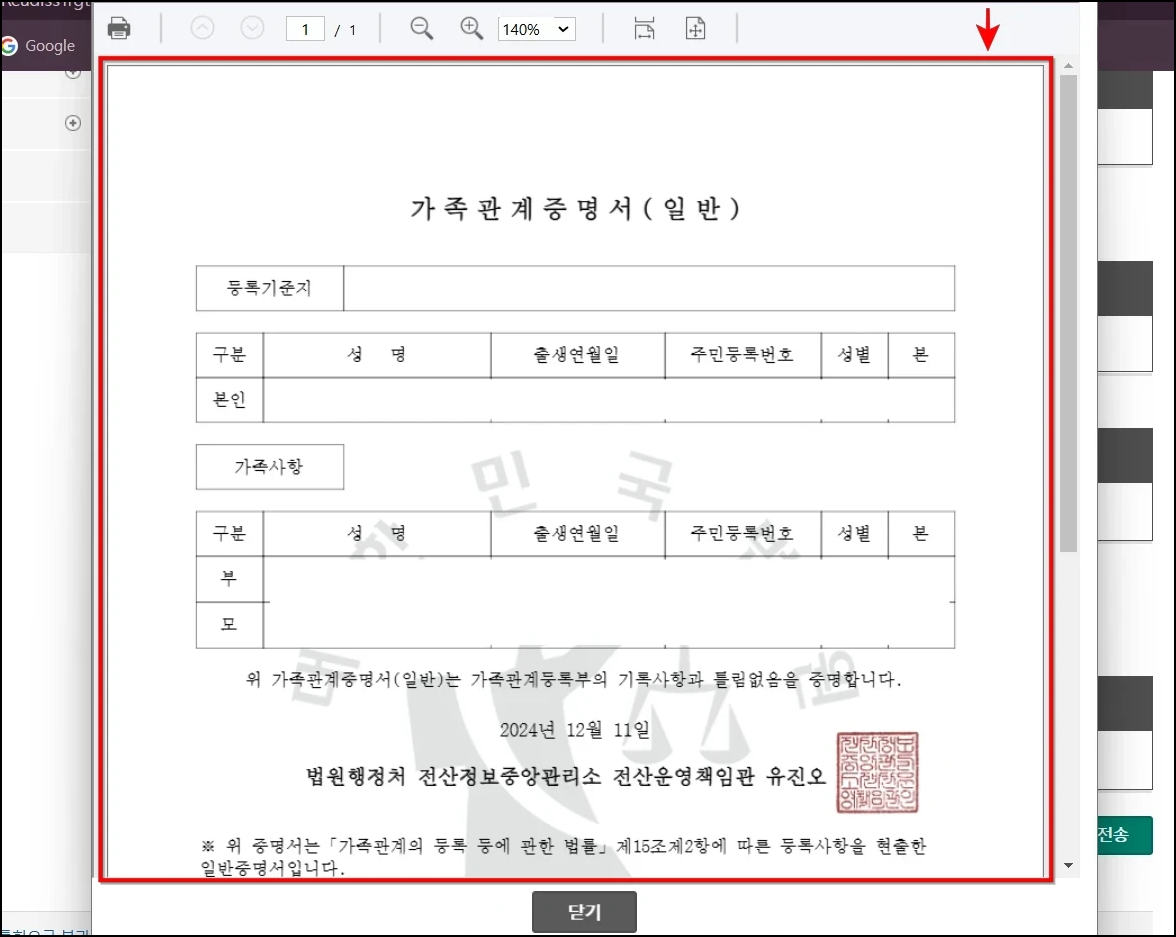This screenshot has width=1176, height=937.
Task: Click the print icon in the PDF toolbar
Action: point(119,28)
